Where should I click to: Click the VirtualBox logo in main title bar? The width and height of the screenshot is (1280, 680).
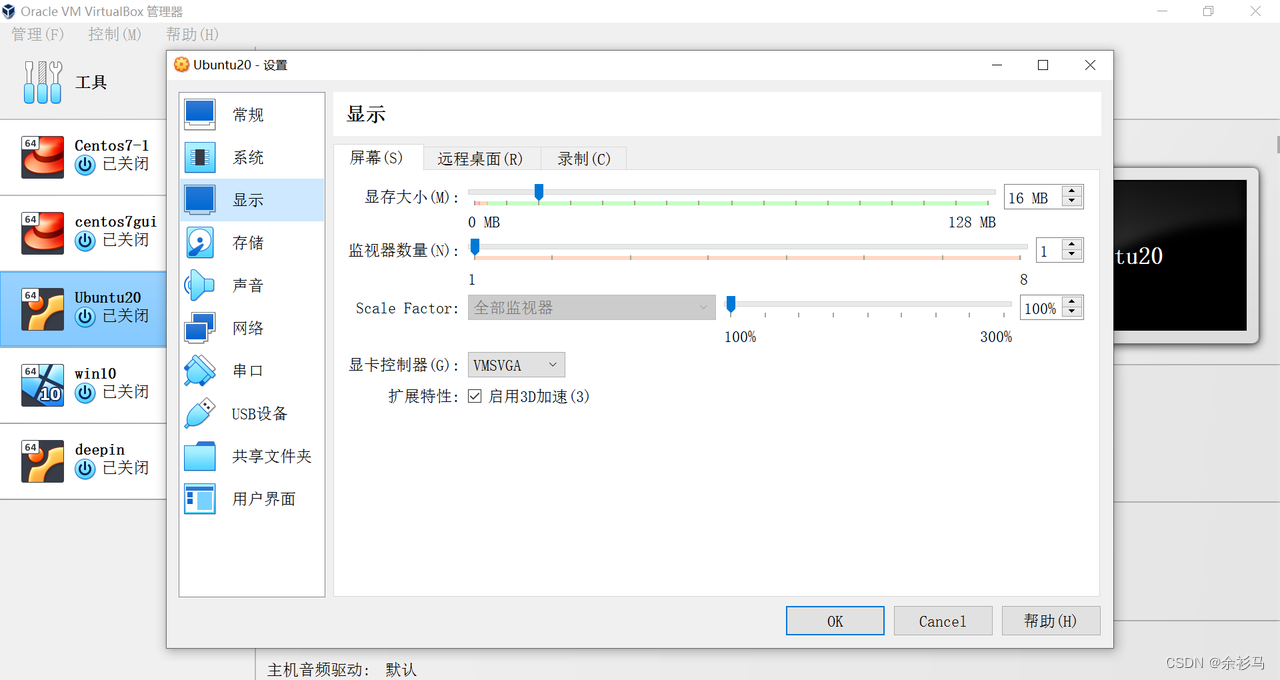pyautogui.click(x=9, y=11)
